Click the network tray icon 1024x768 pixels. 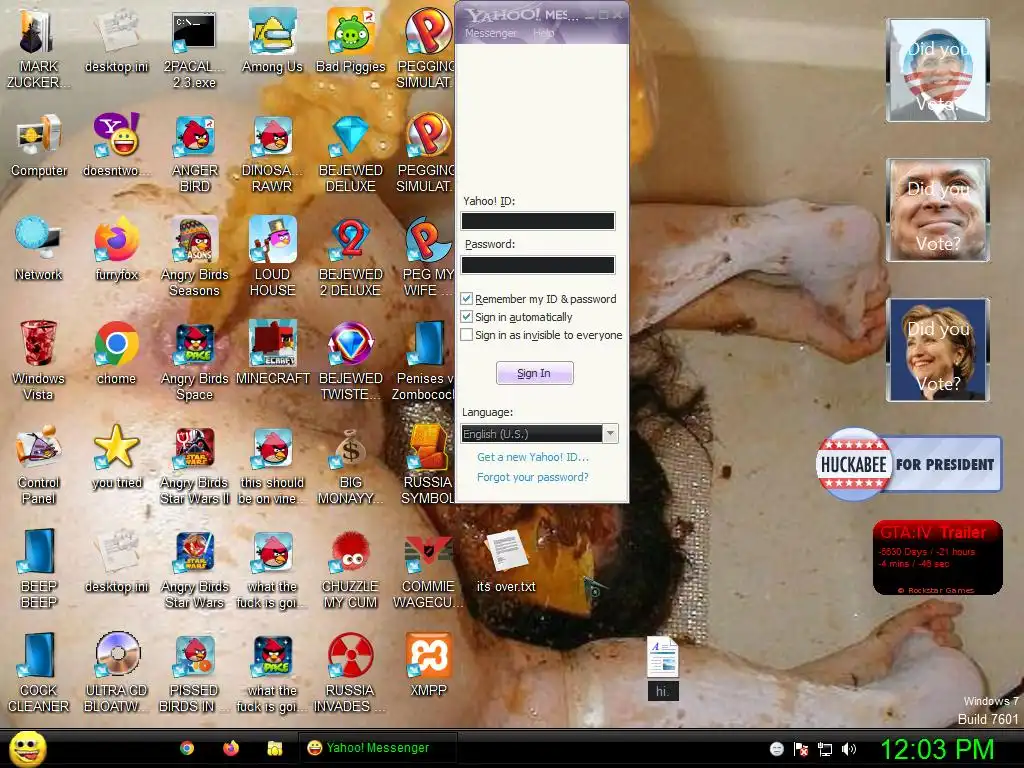(825, 749)
